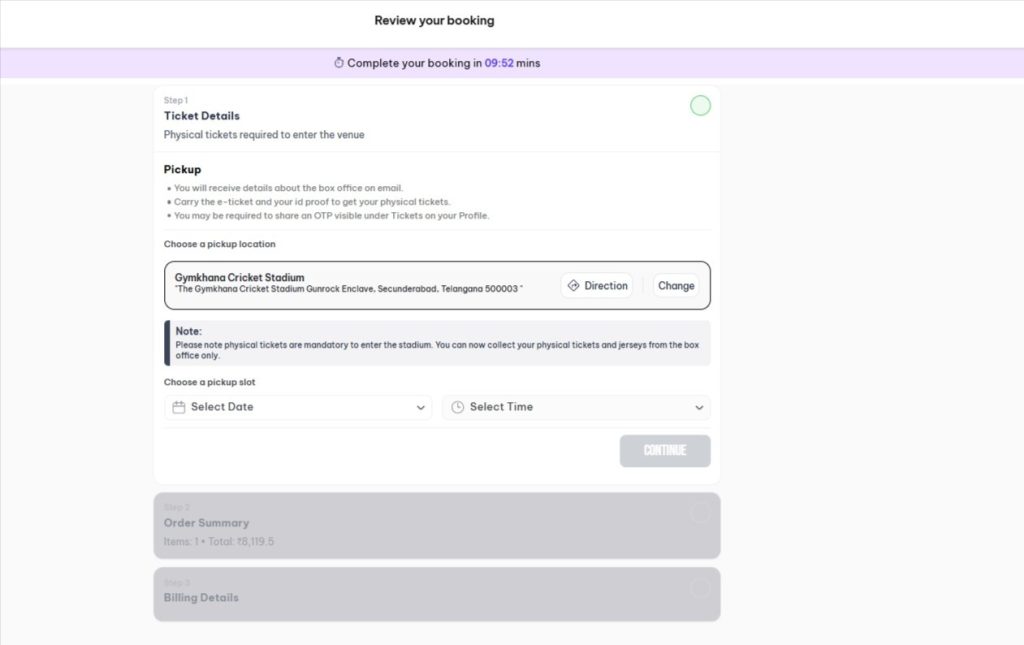The width and height of the screenshot is (1024, 645).
Task: Expand the Billing Details section
Action: [x=436, y=593]
